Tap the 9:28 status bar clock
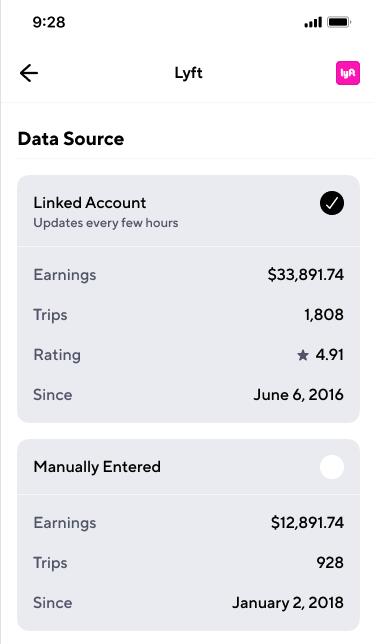 (x=49, y=22)
